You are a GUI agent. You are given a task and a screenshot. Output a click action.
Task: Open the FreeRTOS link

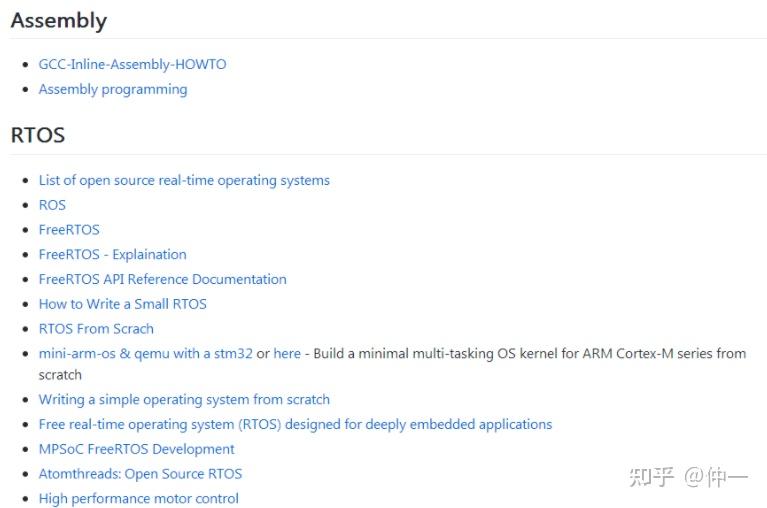coord(69,229)
